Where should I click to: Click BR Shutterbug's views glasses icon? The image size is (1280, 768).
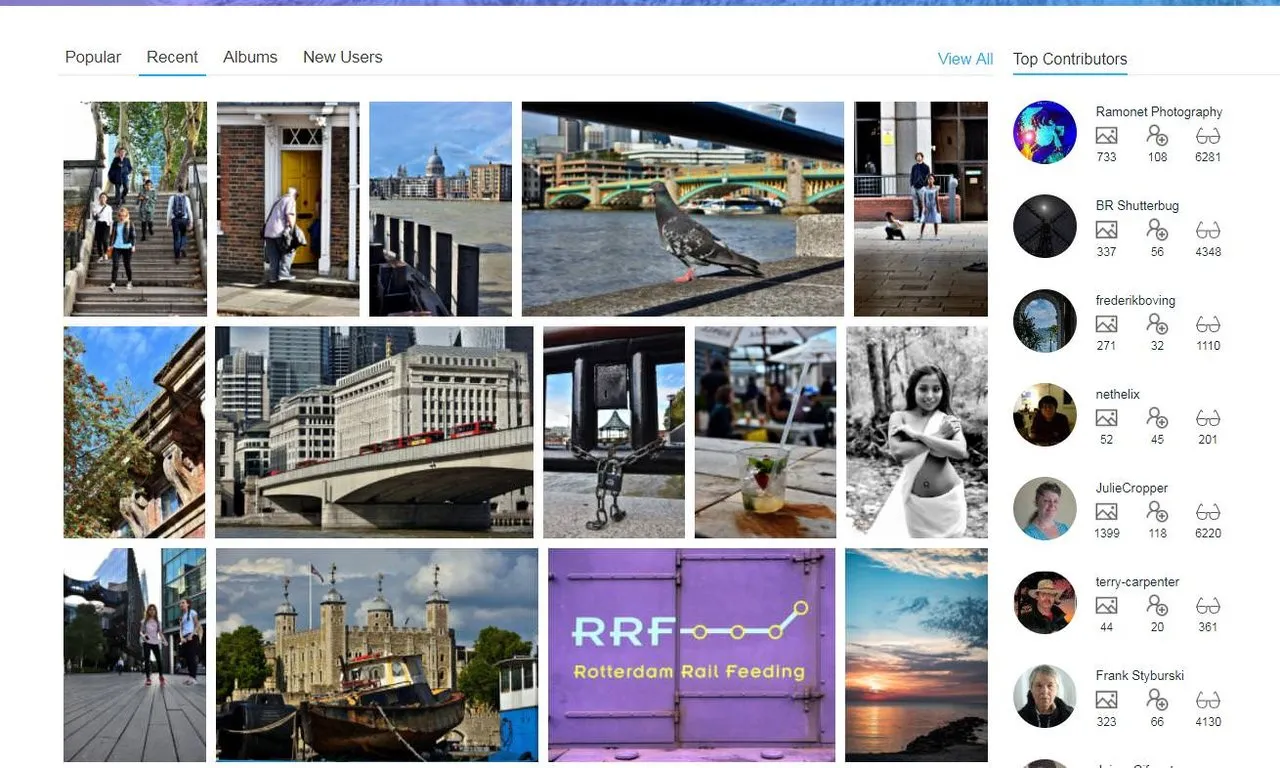1208,230
